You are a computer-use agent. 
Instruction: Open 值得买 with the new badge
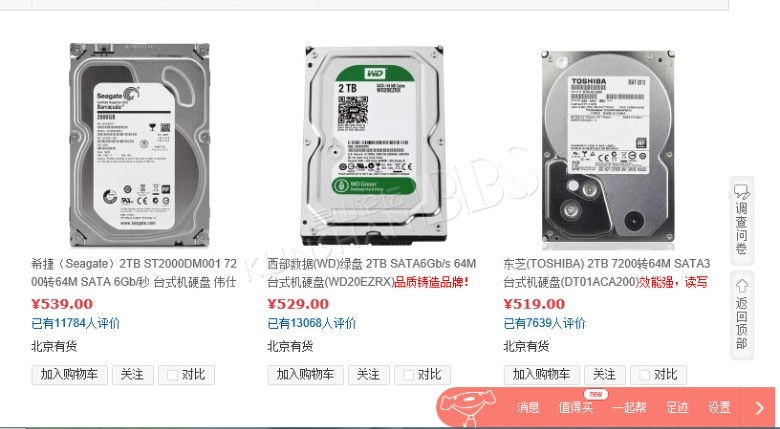(x=576, y=408)
